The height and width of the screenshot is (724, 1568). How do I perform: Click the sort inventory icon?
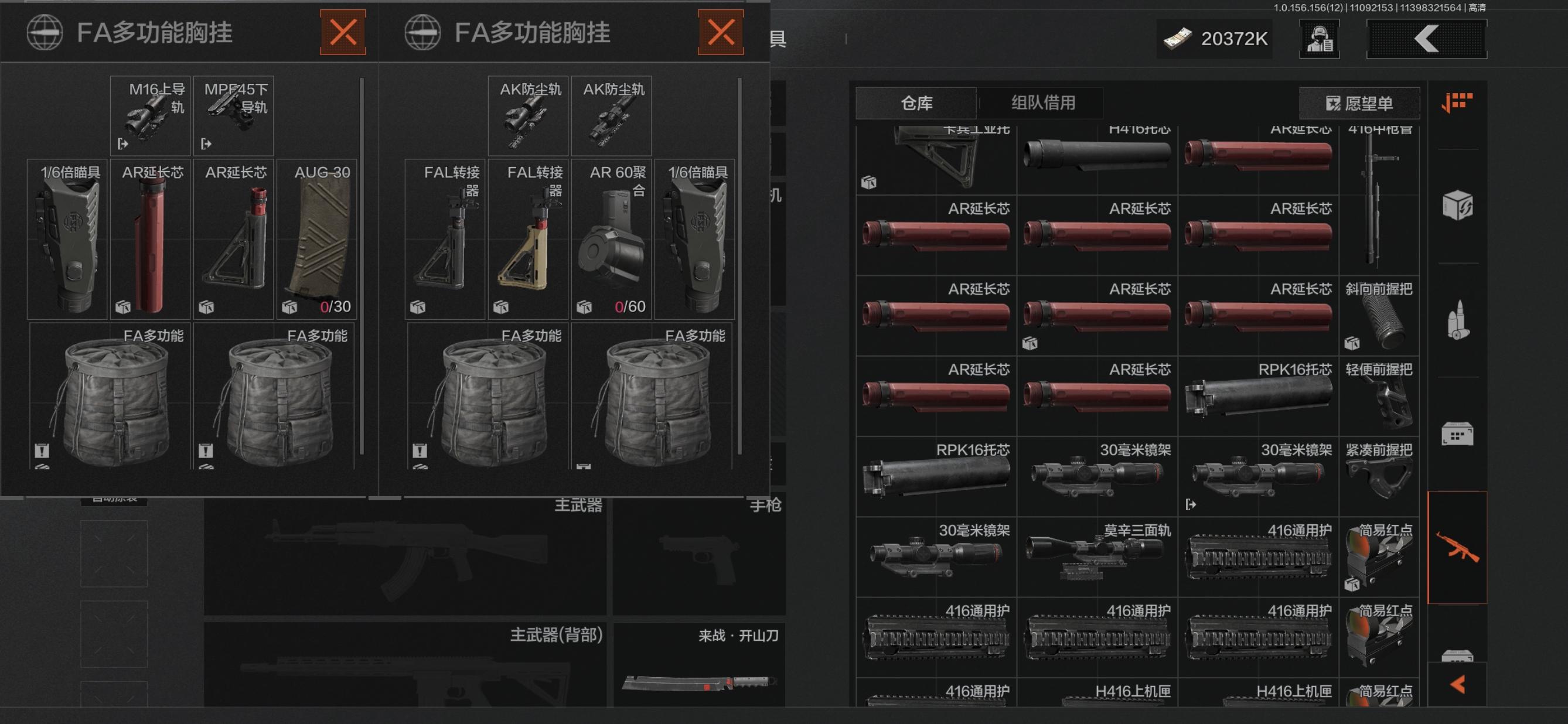tap(1457, 102)
